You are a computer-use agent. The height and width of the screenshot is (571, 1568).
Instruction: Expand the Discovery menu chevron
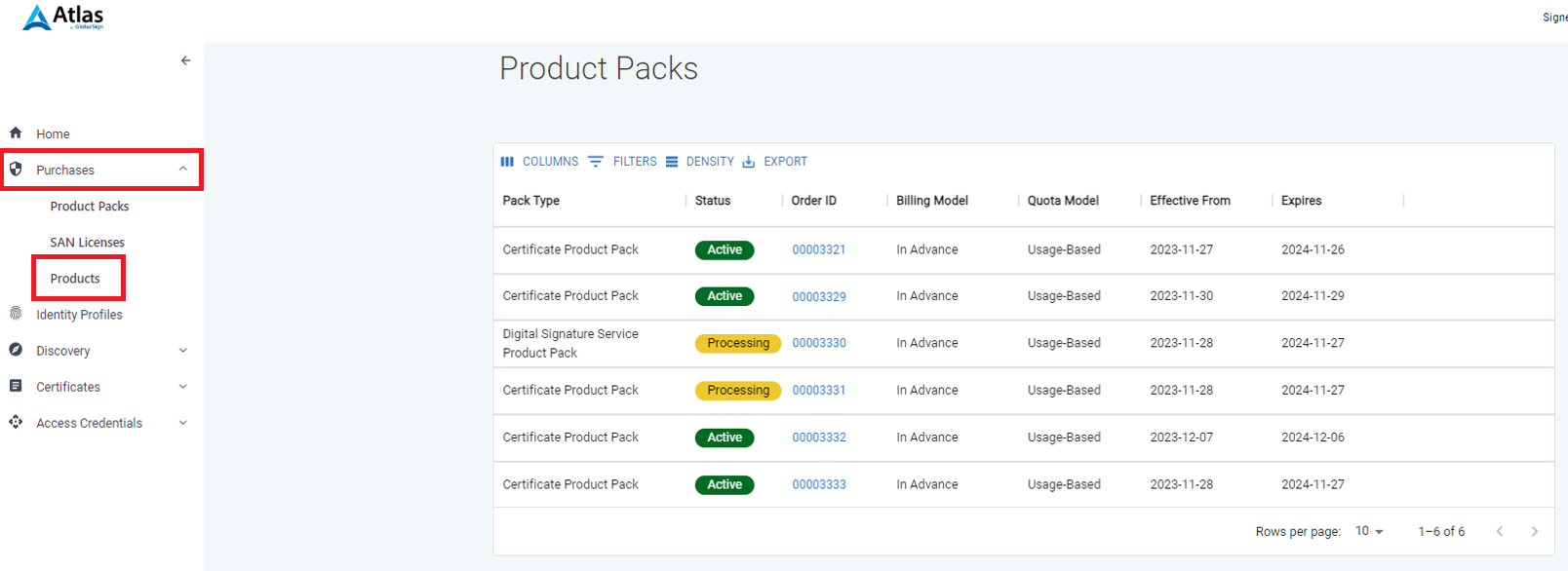pos(182,351)
